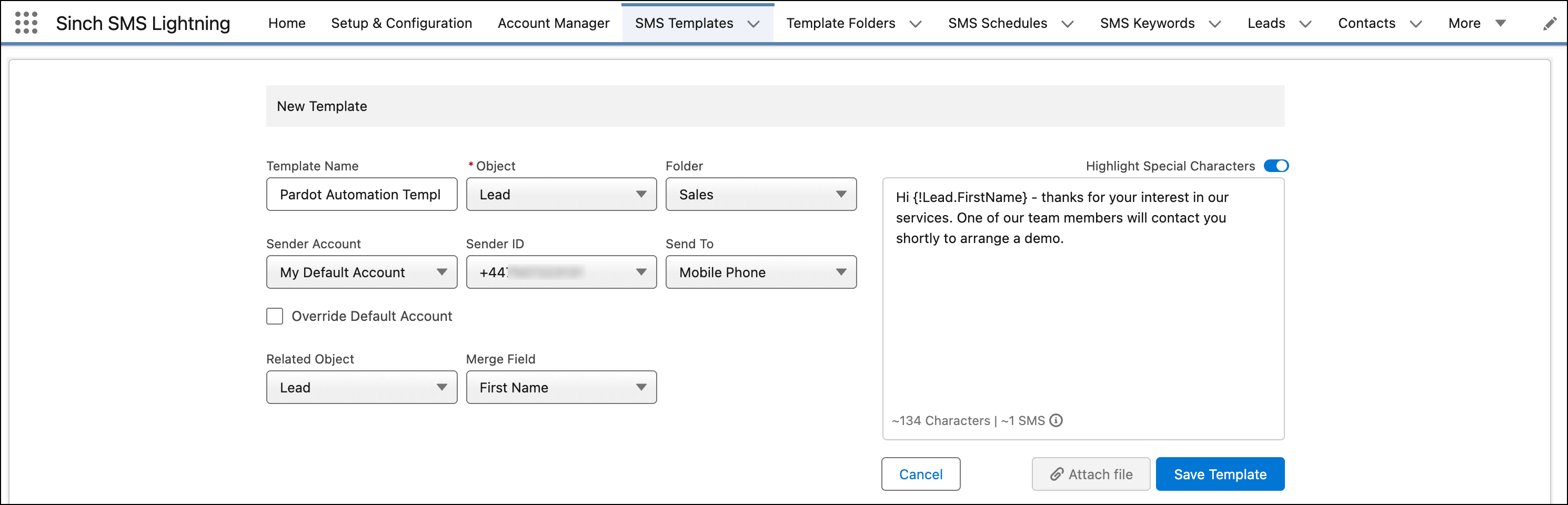Viewport: 1568px width, 505px height.
Task: Expand the SMS Keywords tab chevron
Action: point(1215,24)
